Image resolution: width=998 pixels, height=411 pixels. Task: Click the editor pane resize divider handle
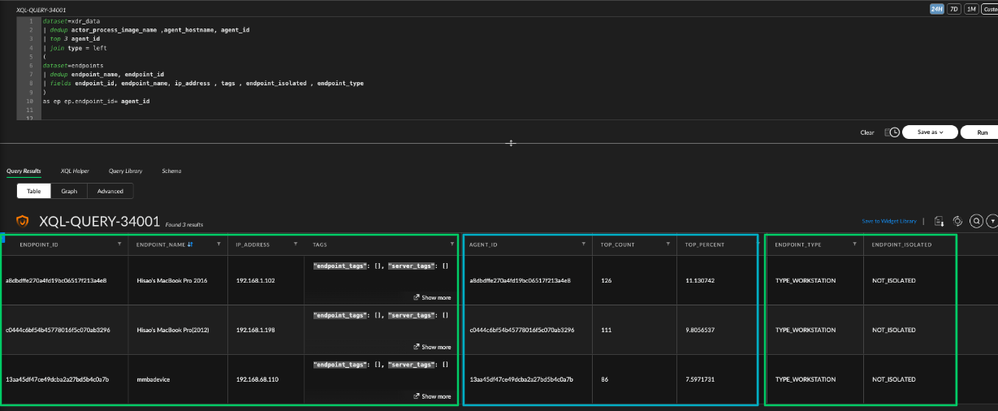tap(511, 143)
